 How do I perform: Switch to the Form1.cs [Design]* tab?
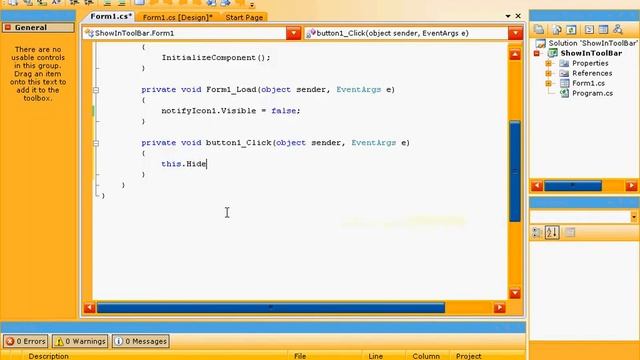point(178,17)
